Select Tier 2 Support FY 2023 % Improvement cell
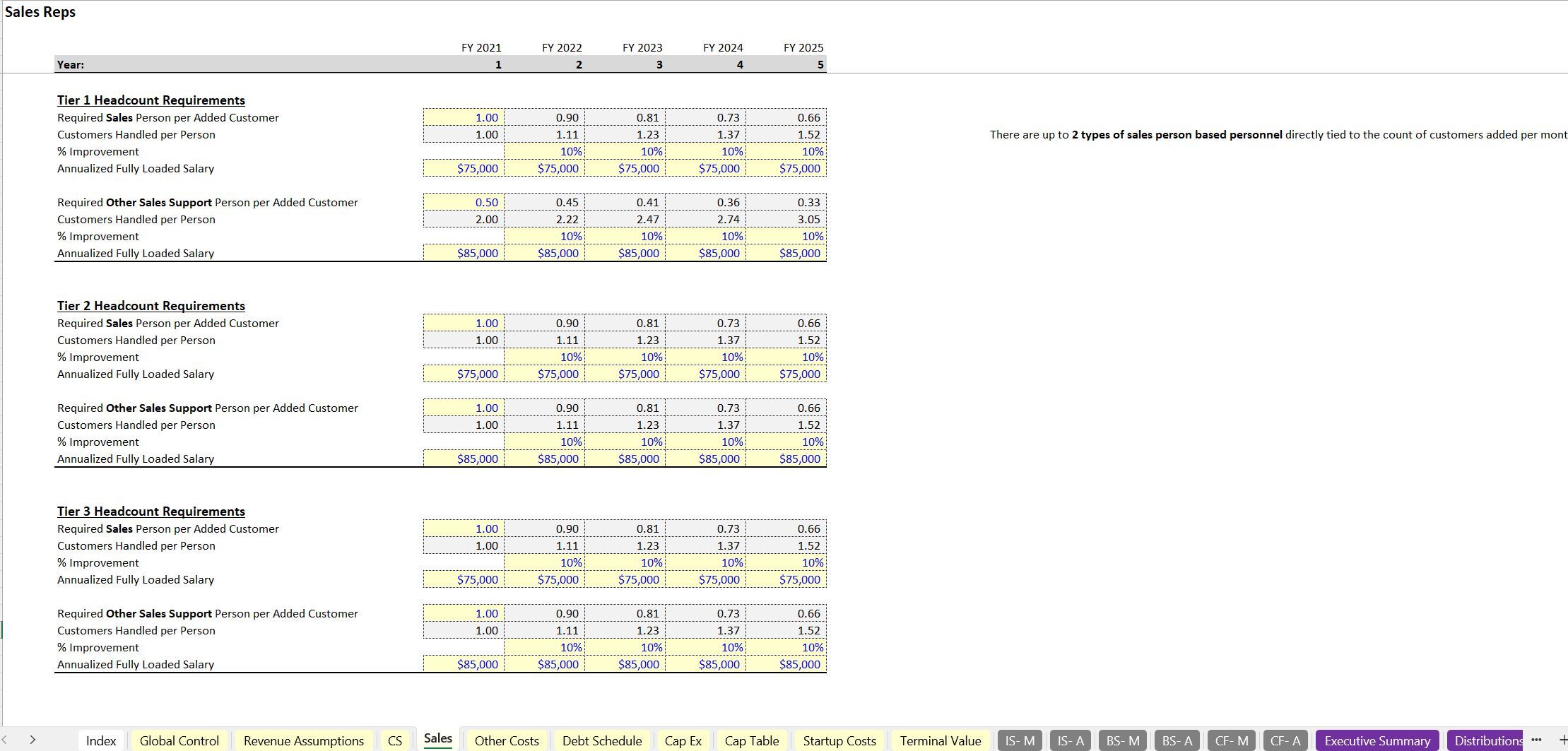 (x=625, y=442)
